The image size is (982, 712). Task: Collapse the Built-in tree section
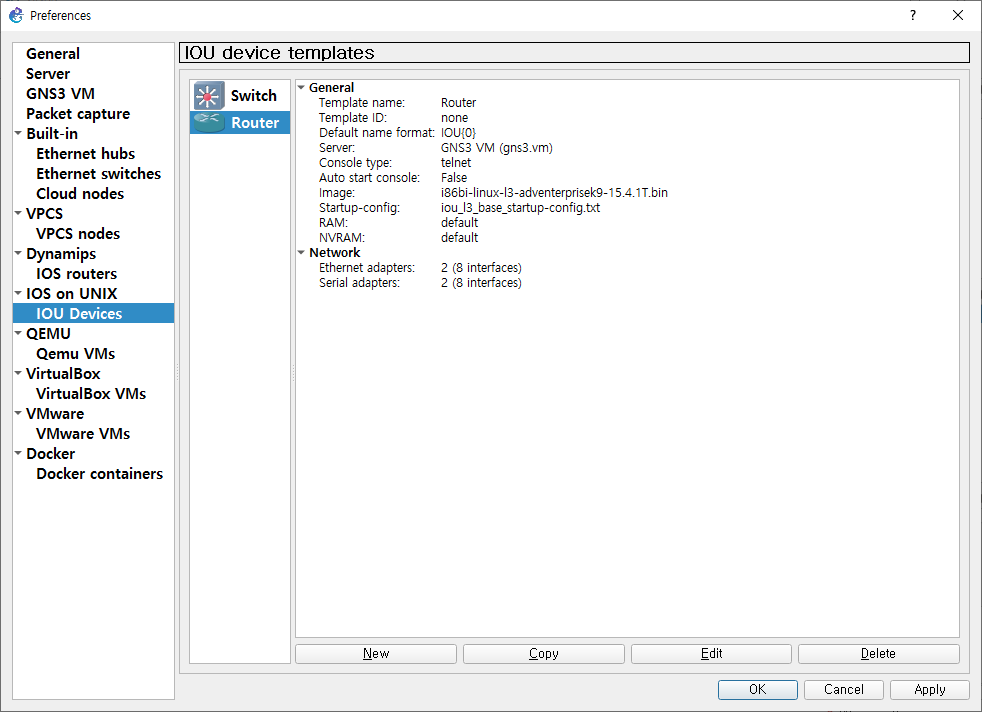click(x=18, y=133)
